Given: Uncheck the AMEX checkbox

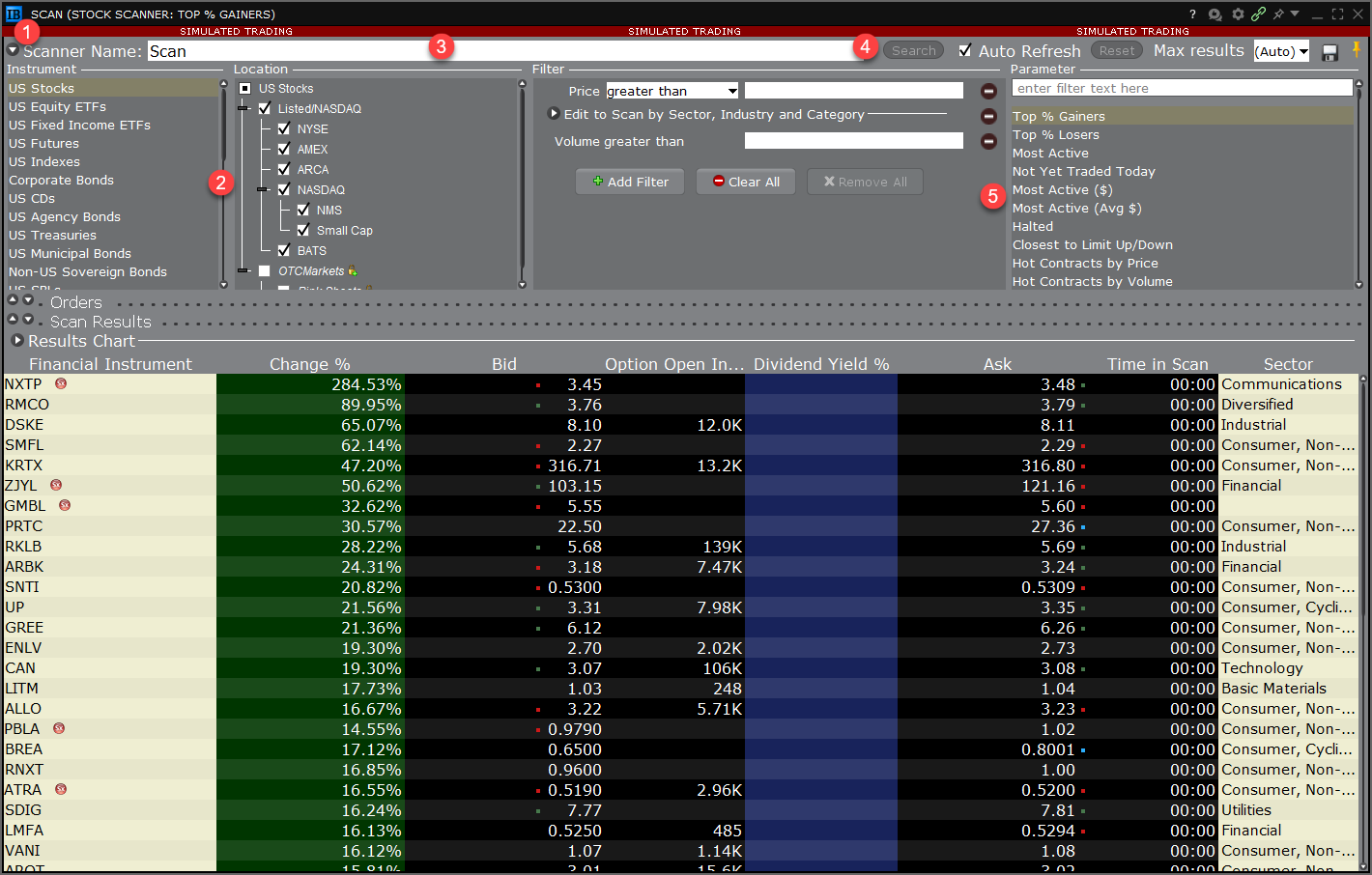Looking at the screenshot, I should 284,149.
